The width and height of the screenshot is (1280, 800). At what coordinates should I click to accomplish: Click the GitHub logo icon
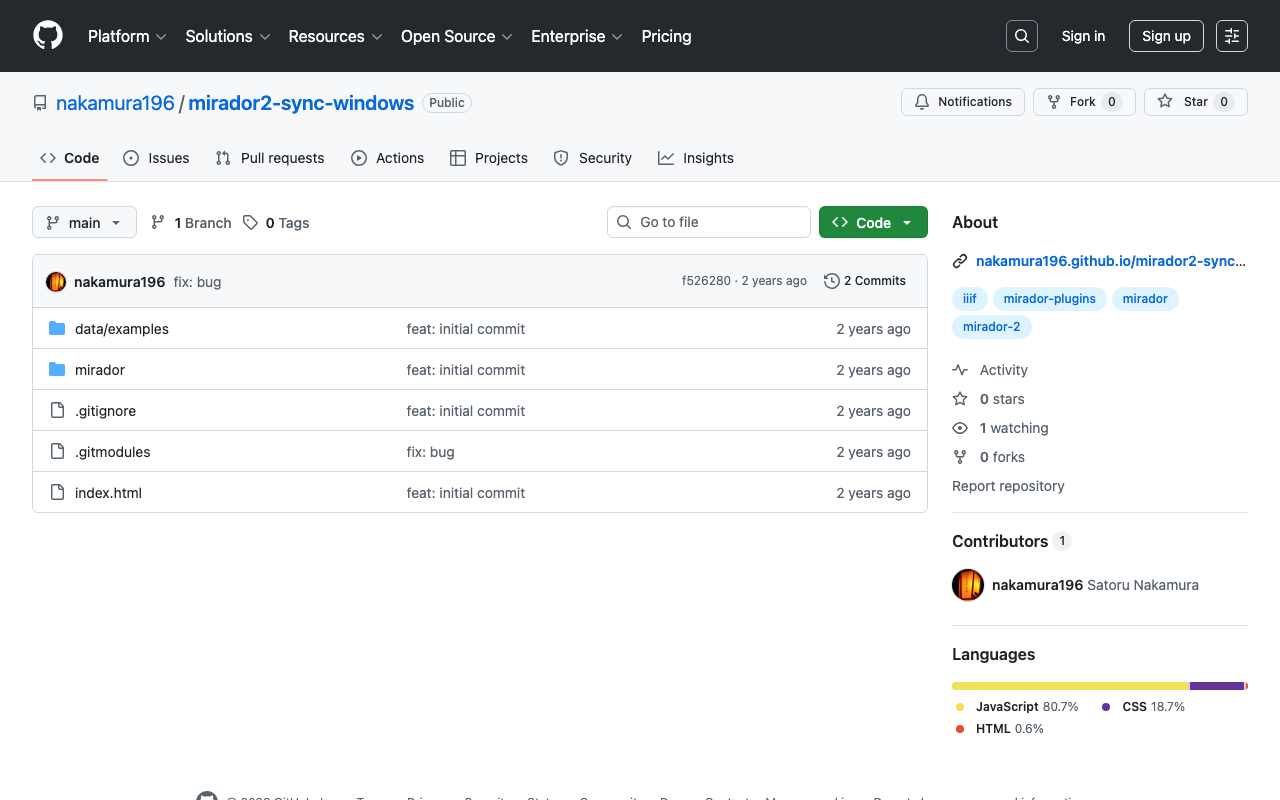[x=48, y=36]
